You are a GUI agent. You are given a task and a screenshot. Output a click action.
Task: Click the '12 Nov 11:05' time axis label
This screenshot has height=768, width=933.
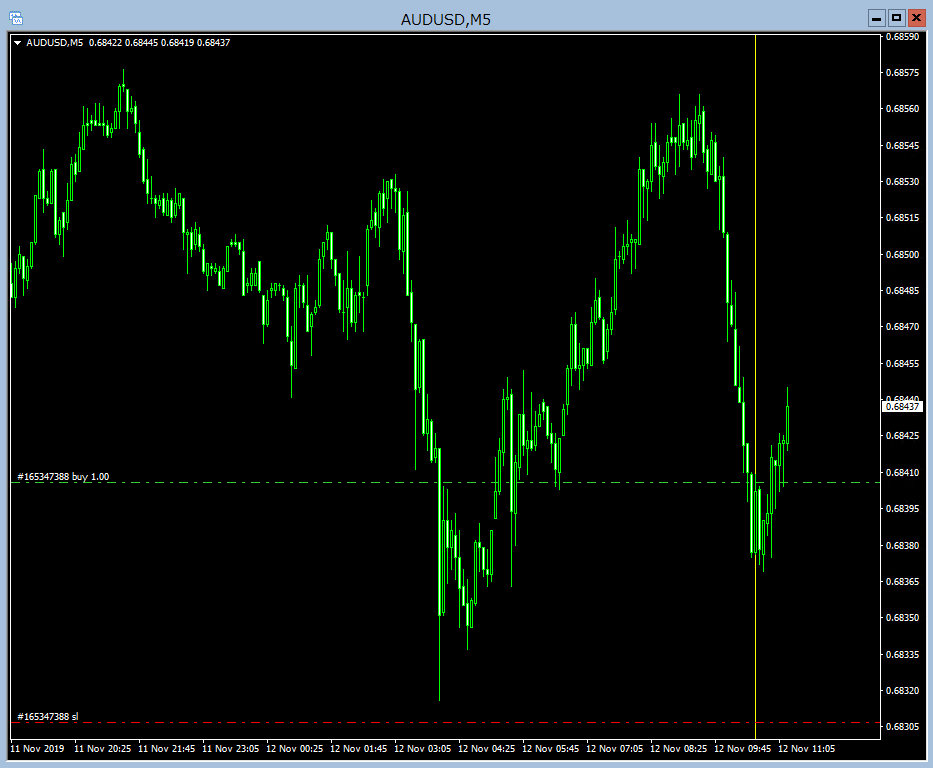click(x=807, y=748)
